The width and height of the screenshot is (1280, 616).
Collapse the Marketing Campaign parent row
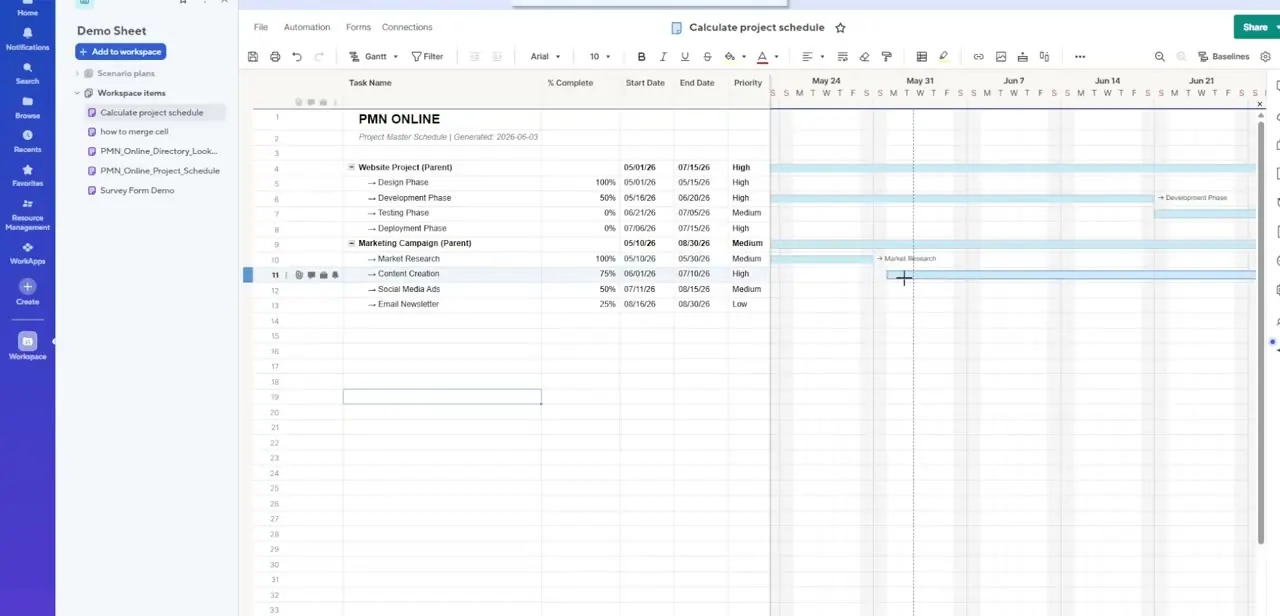(x=351, y=243)
